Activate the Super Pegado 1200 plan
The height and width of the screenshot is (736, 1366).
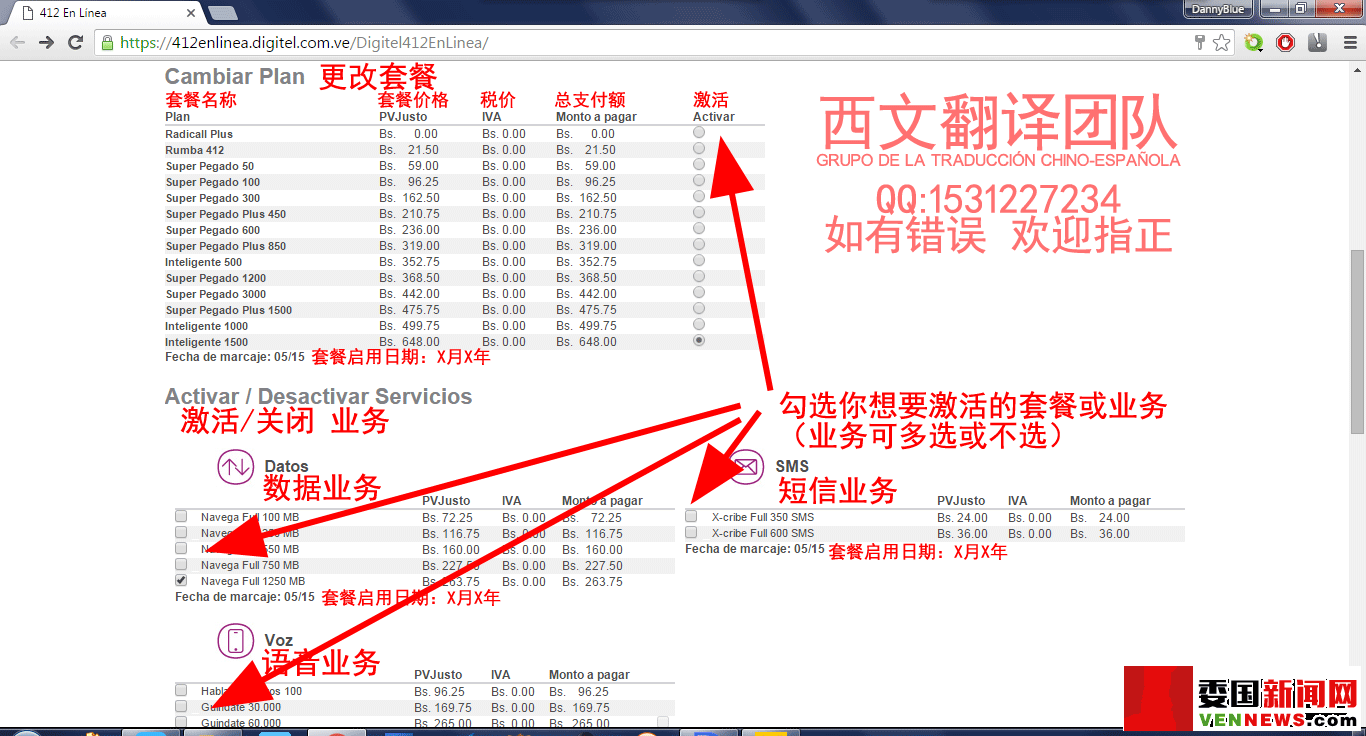pos(699,277)
